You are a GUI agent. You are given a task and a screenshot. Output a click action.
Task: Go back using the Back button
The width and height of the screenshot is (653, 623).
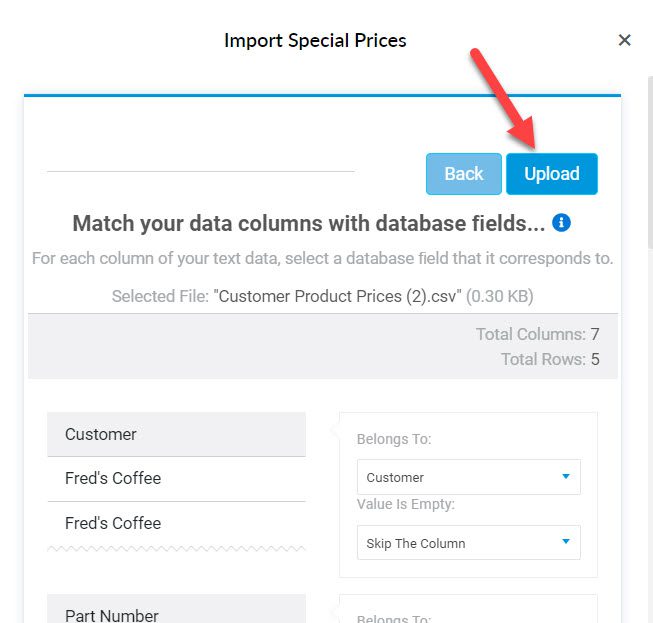click(464, 174)
